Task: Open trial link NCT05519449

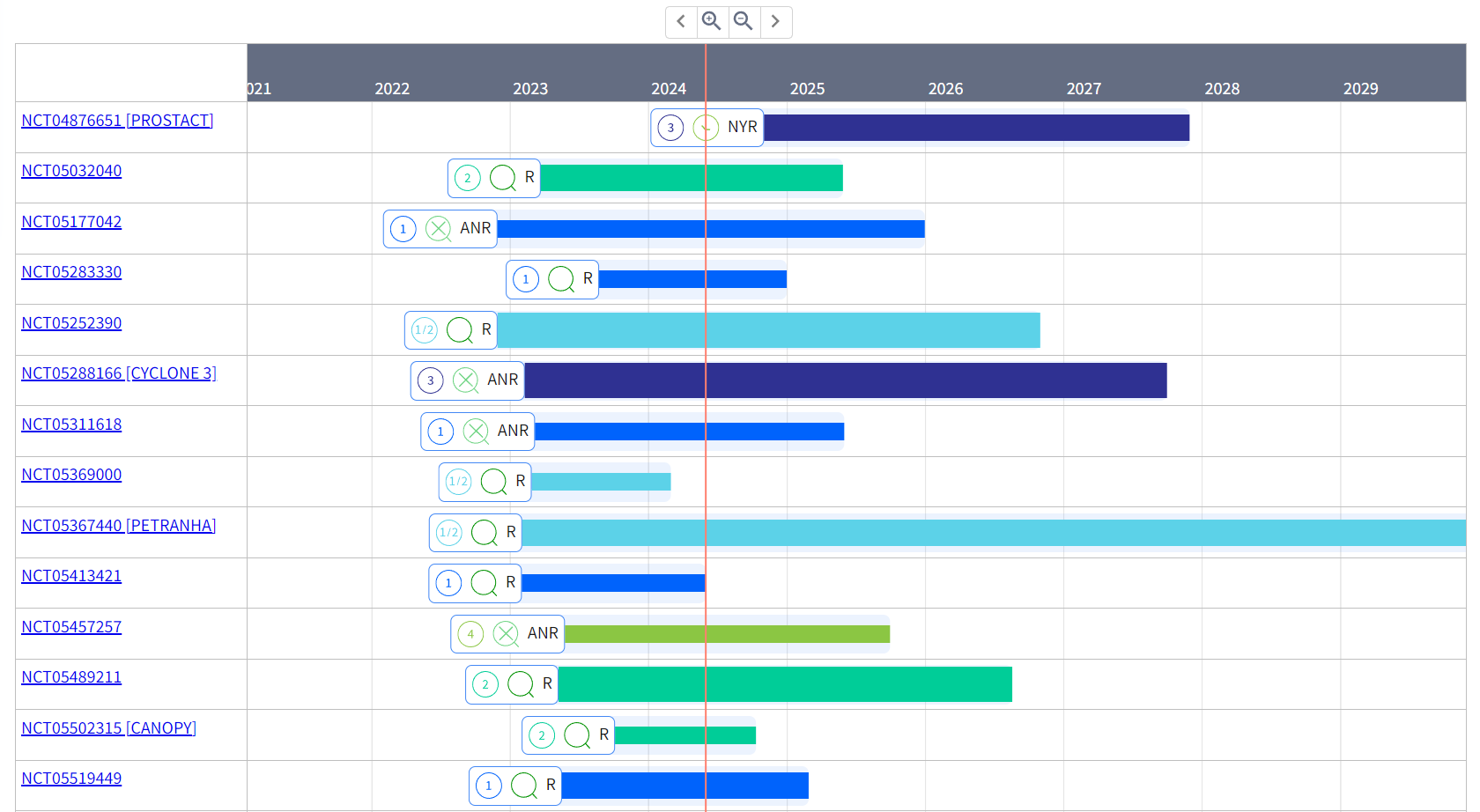Action: (71, 779)
